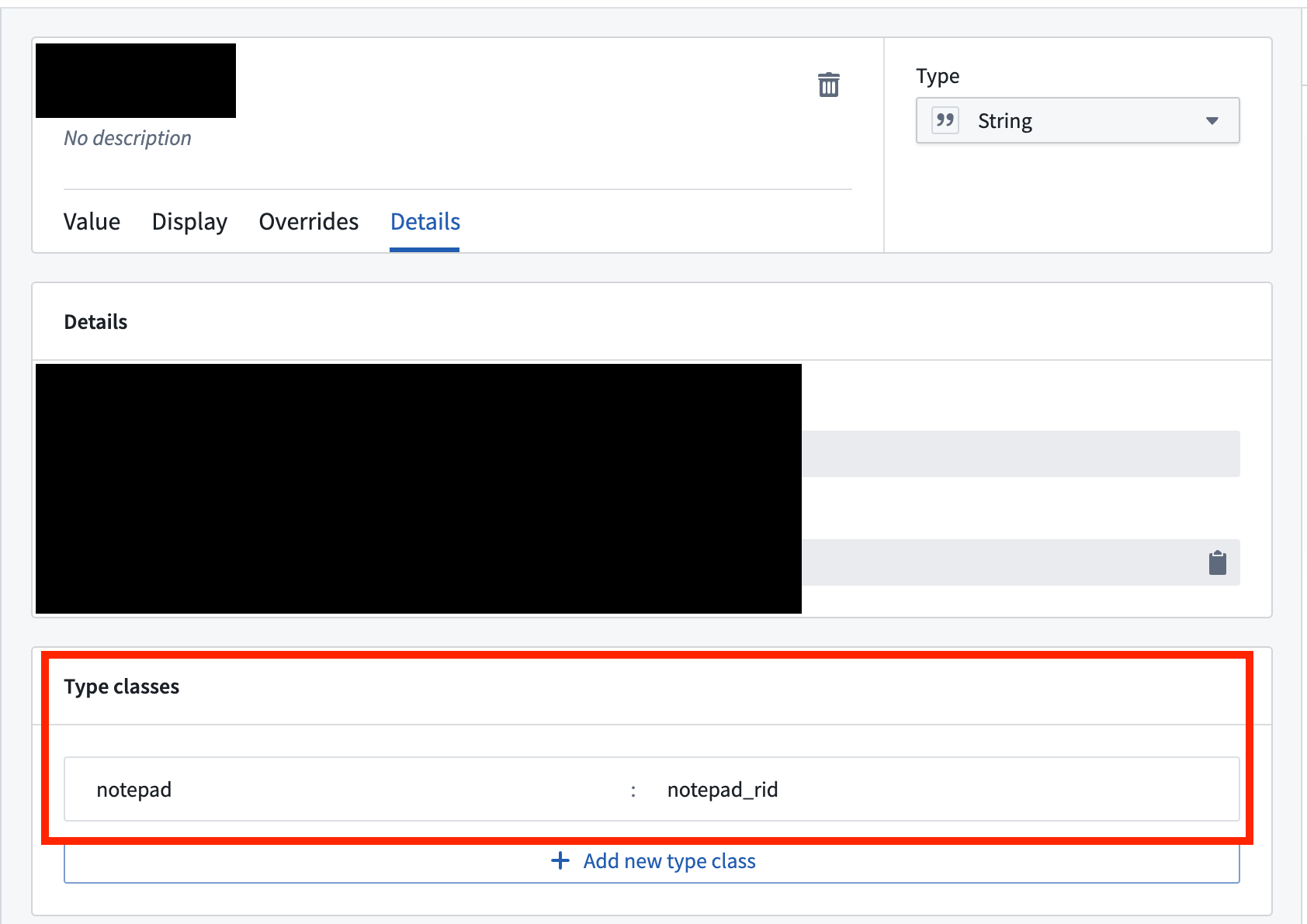Switch to the Value tab
The width and height of the screenshot is (1307, 924).
pyautogui.click(x=92, y=222)
